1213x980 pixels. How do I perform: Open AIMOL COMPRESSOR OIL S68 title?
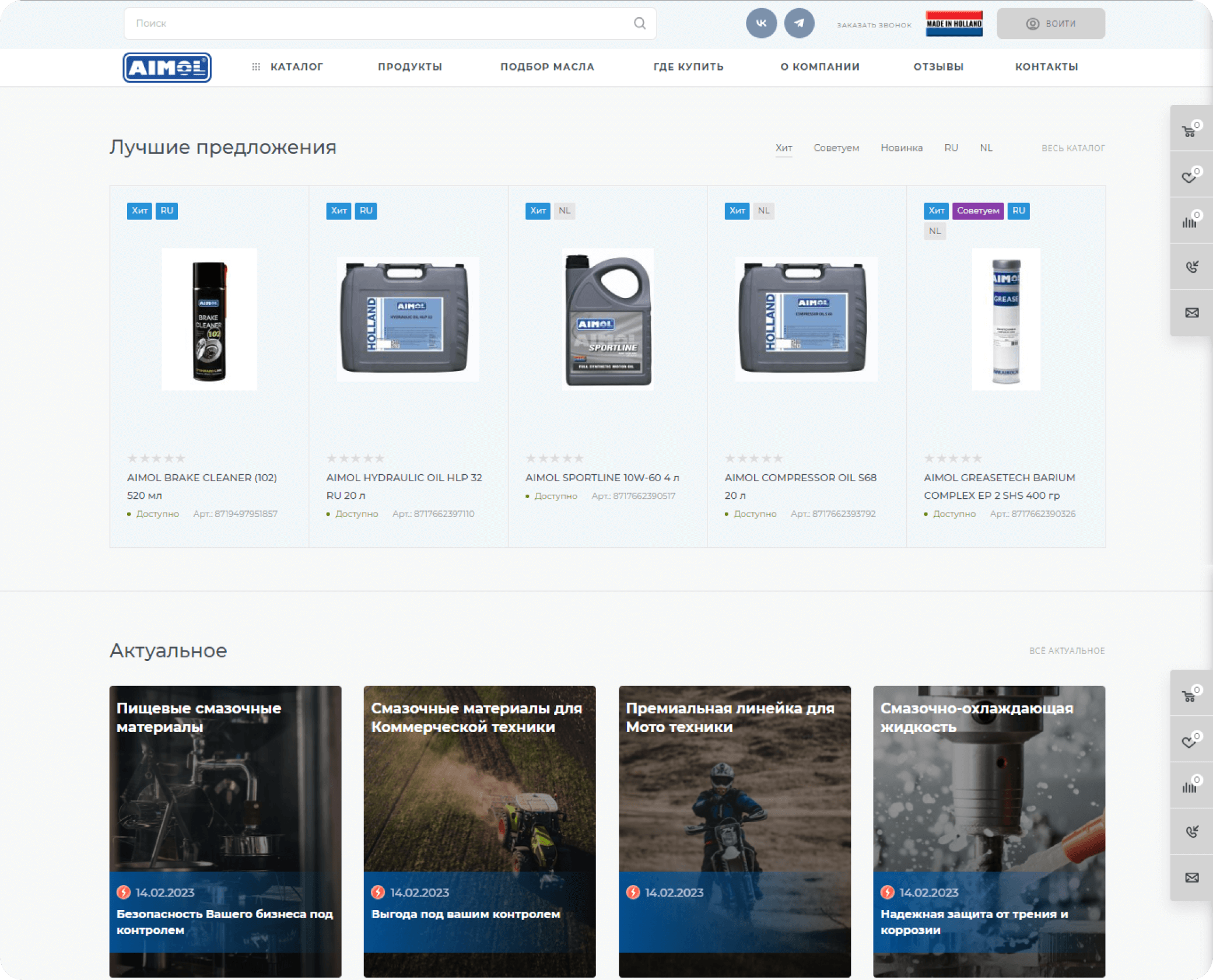pos(801,487)
